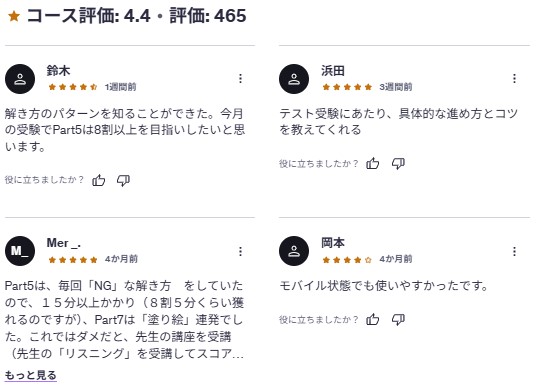Open the three-dot menu on 岡本's review
538x390 pixels.
click(x=514, y=251)
